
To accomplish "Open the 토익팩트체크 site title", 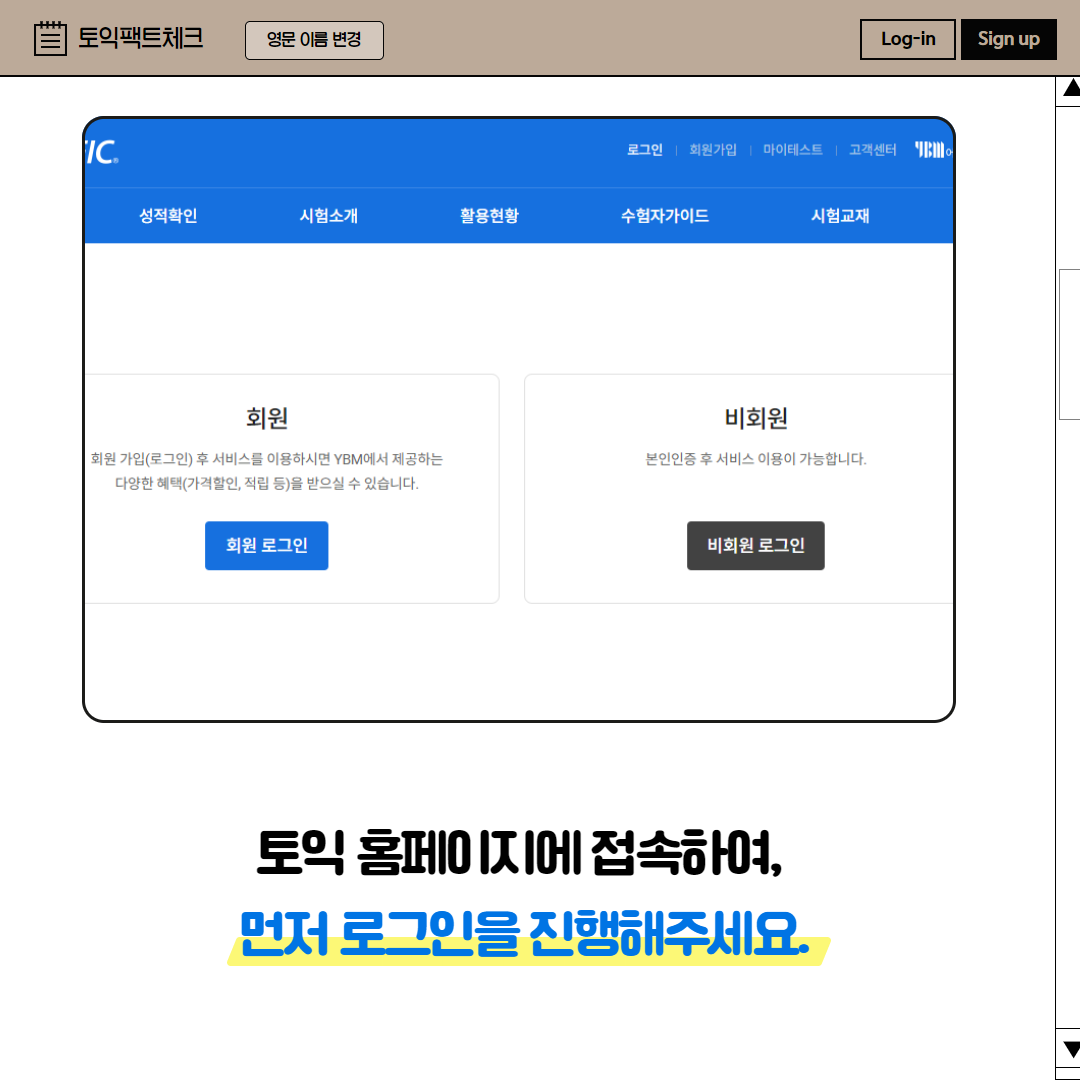I will (141, 38).
